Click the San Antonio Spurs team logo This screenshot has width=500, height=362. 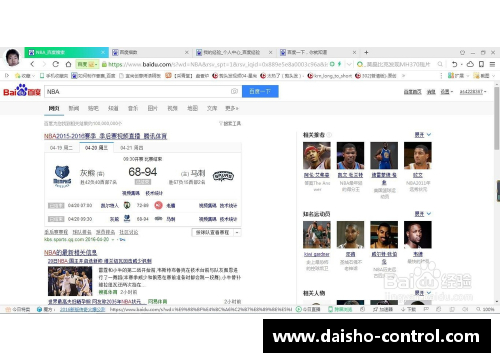pos(223,176)
